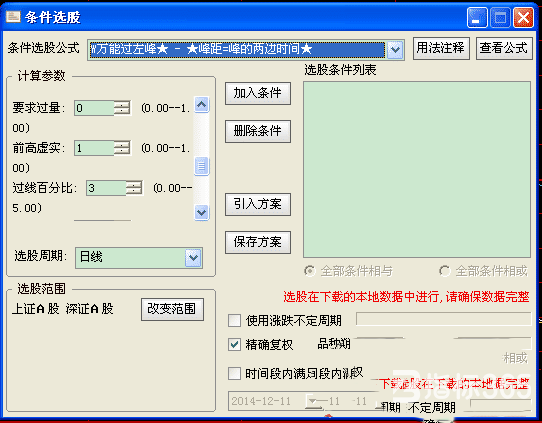Click the parameters scrollbar thumb
Image resolution: width=542 pixels, height=423 pixels.
(202, 166)
